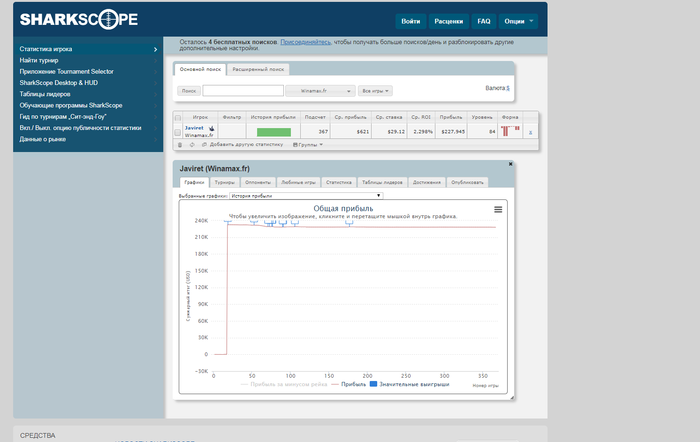Click the SharkScope logo
Image resolution: width=700 pixels, height=442 pixels.
point(79,19)
